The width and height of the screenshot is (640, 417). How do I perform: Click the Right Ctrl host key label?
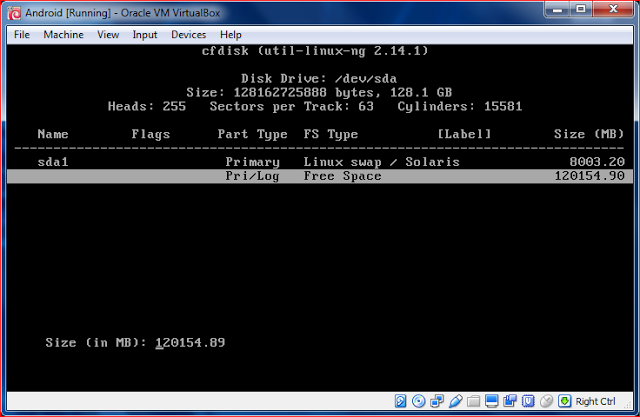point(595,401)
